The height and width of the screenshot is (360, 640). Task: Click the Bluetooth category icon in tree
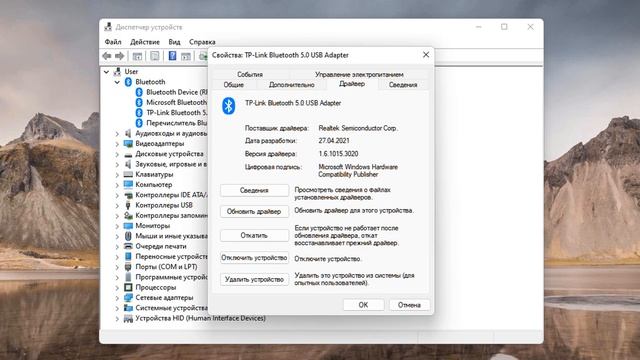pyautogui.click(x=128, y=82)
